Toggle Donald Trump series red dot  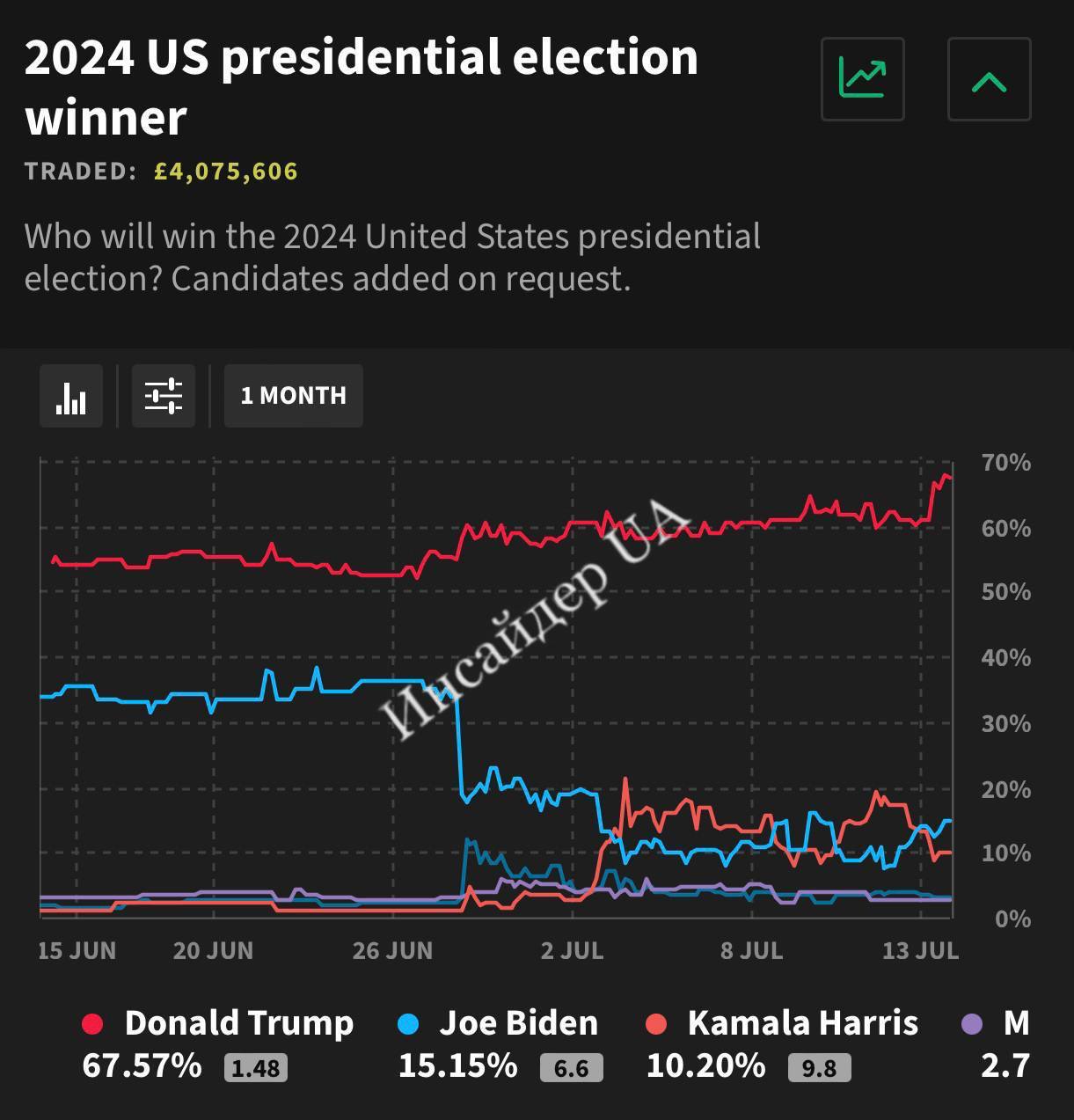pos(92,1024)
